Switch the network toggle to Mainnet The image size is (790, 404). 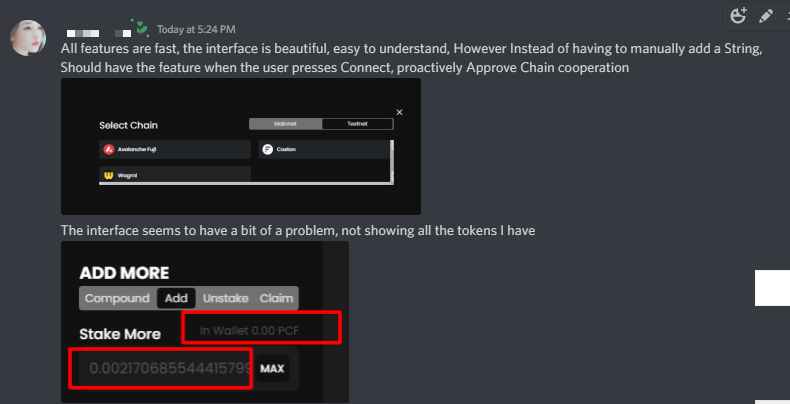point(285,124)
